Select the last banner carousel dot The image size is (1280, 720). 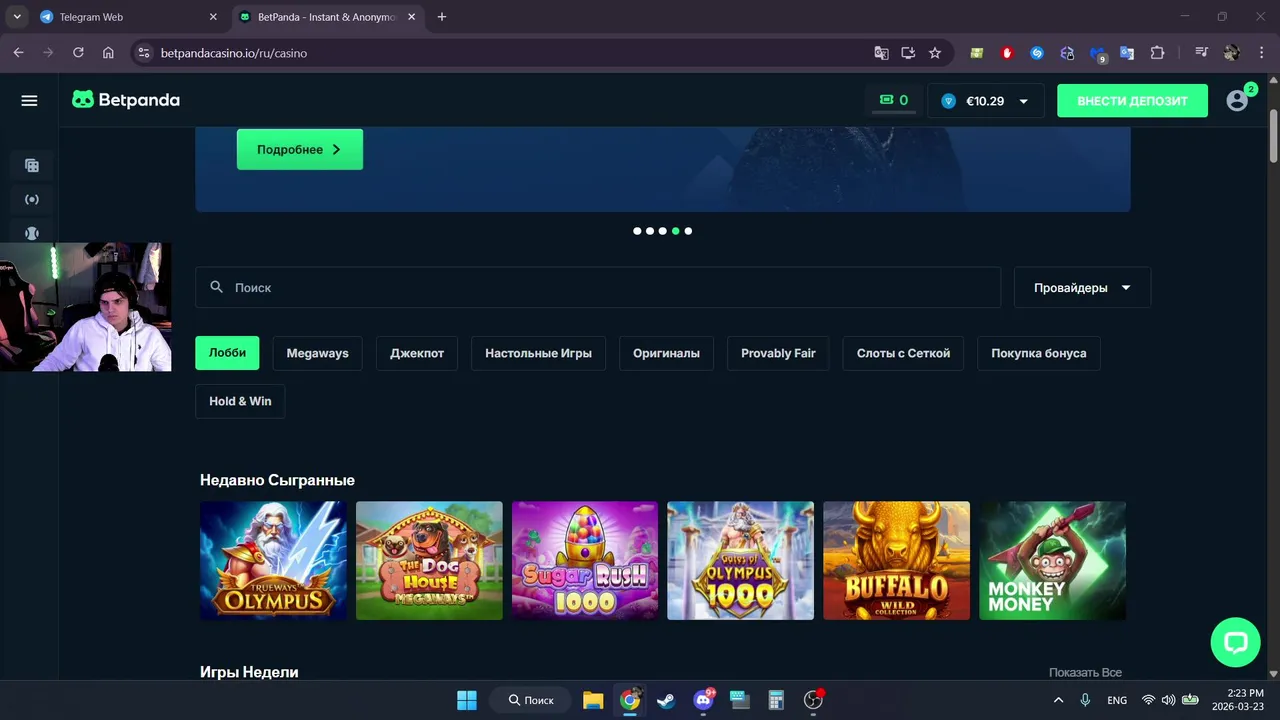688,231
